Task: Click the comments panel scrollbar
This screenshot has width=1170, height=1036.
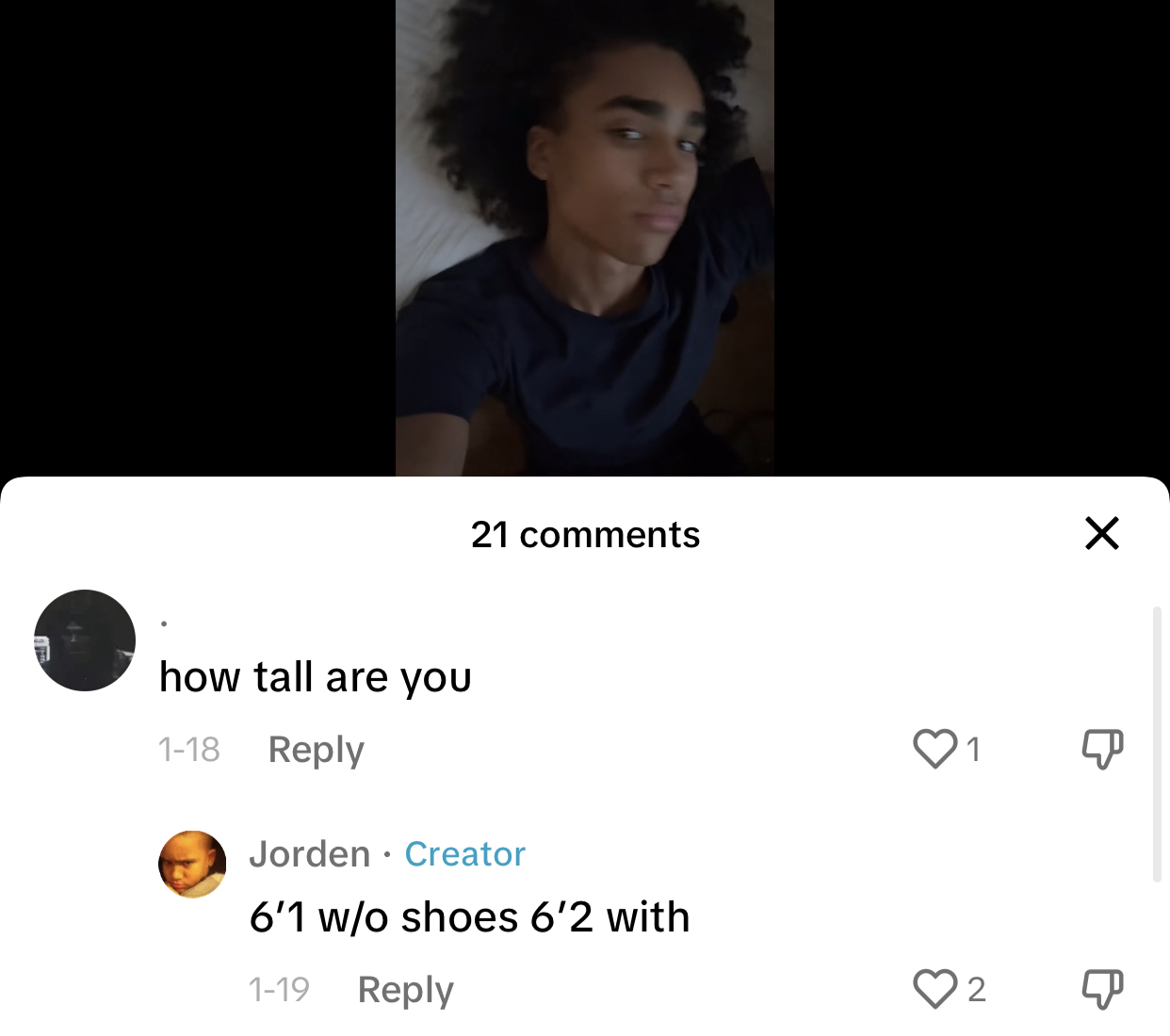Action: click(x=1158, y=744)
